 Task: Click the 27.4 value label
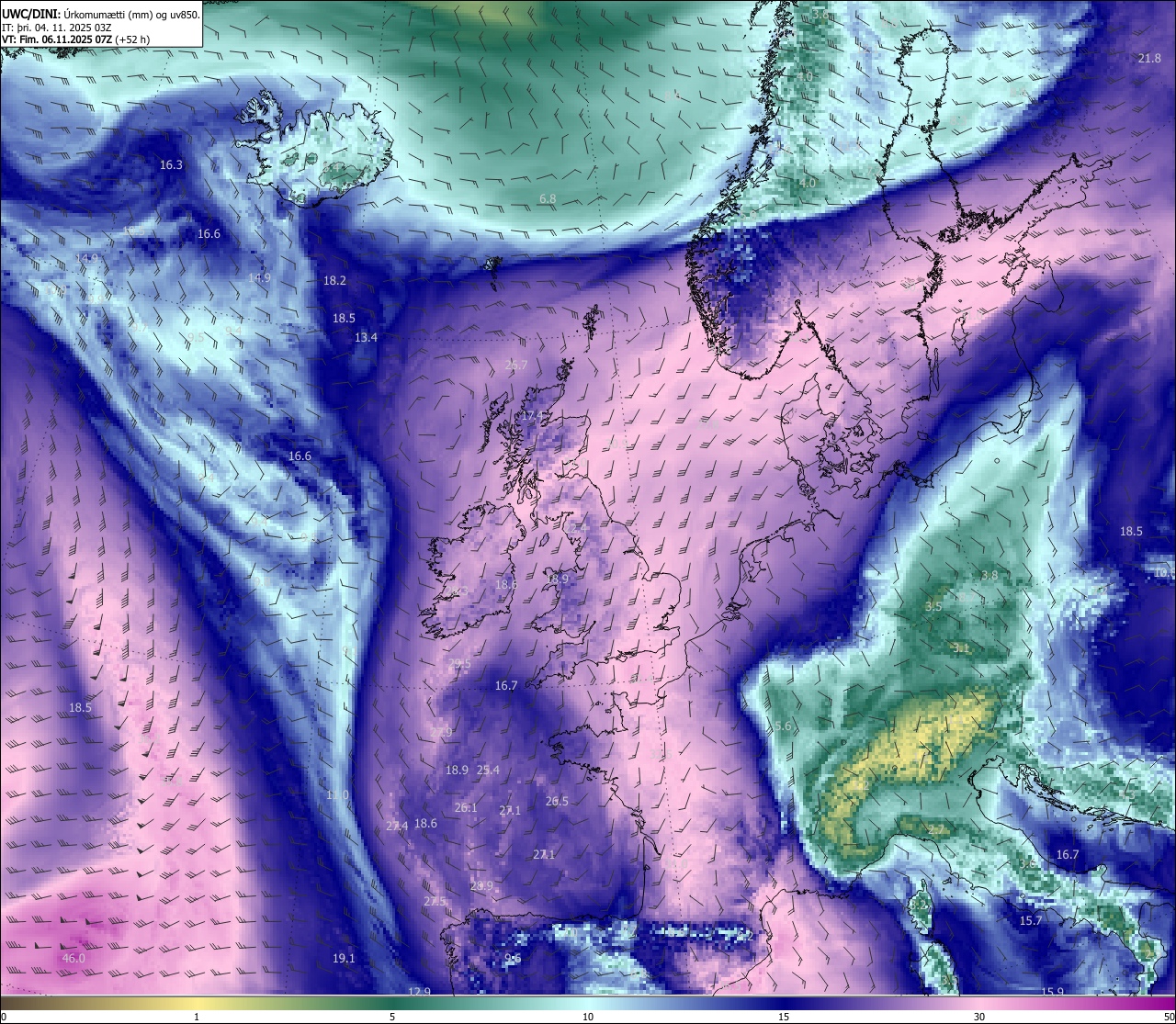tap(397, 827)
